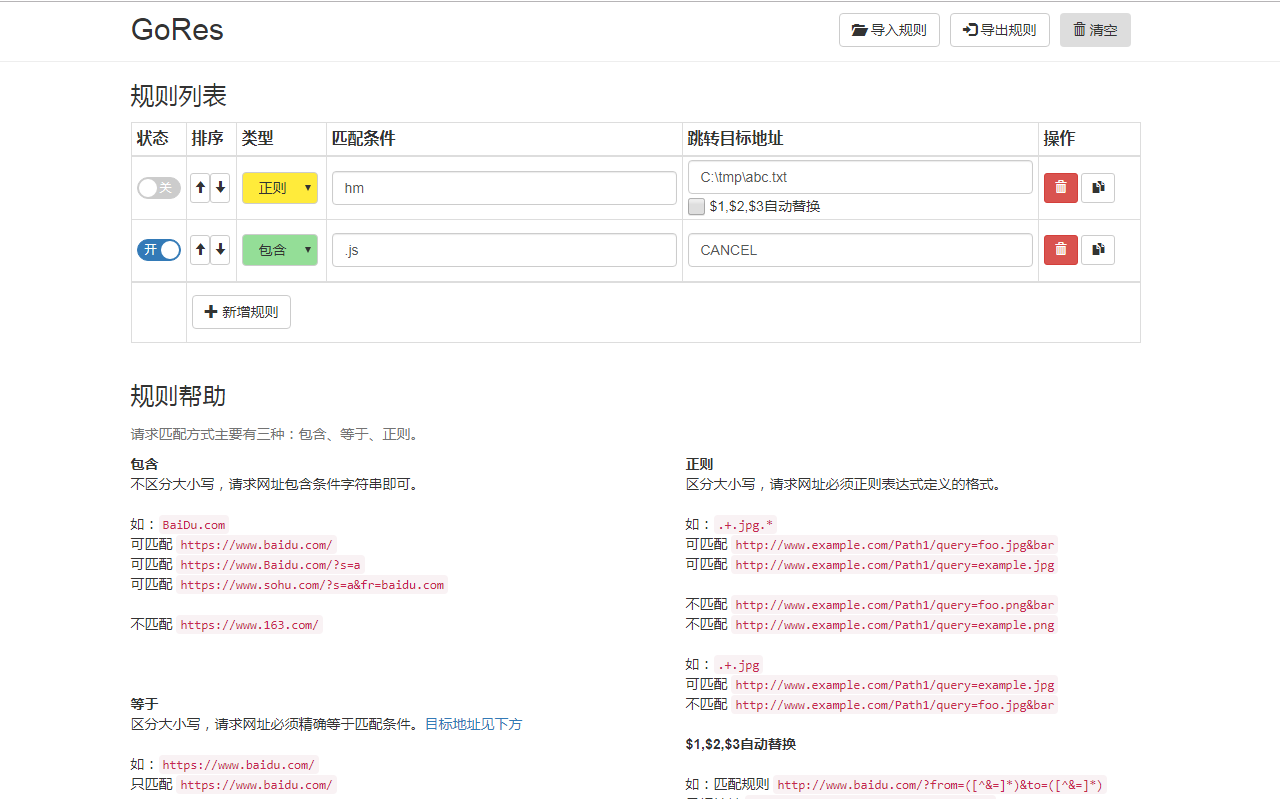Click the query=example.png example URL
This screenshot has height=800, width=1280.
click(895, 625)
